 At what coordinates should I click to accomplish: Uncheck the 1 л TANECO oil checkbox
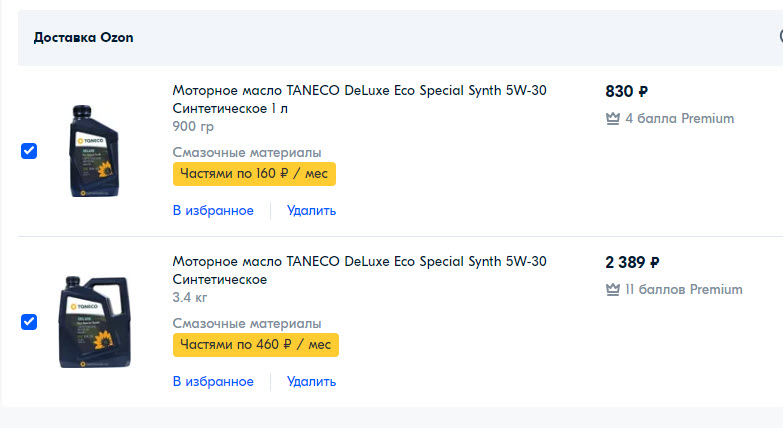29,151
